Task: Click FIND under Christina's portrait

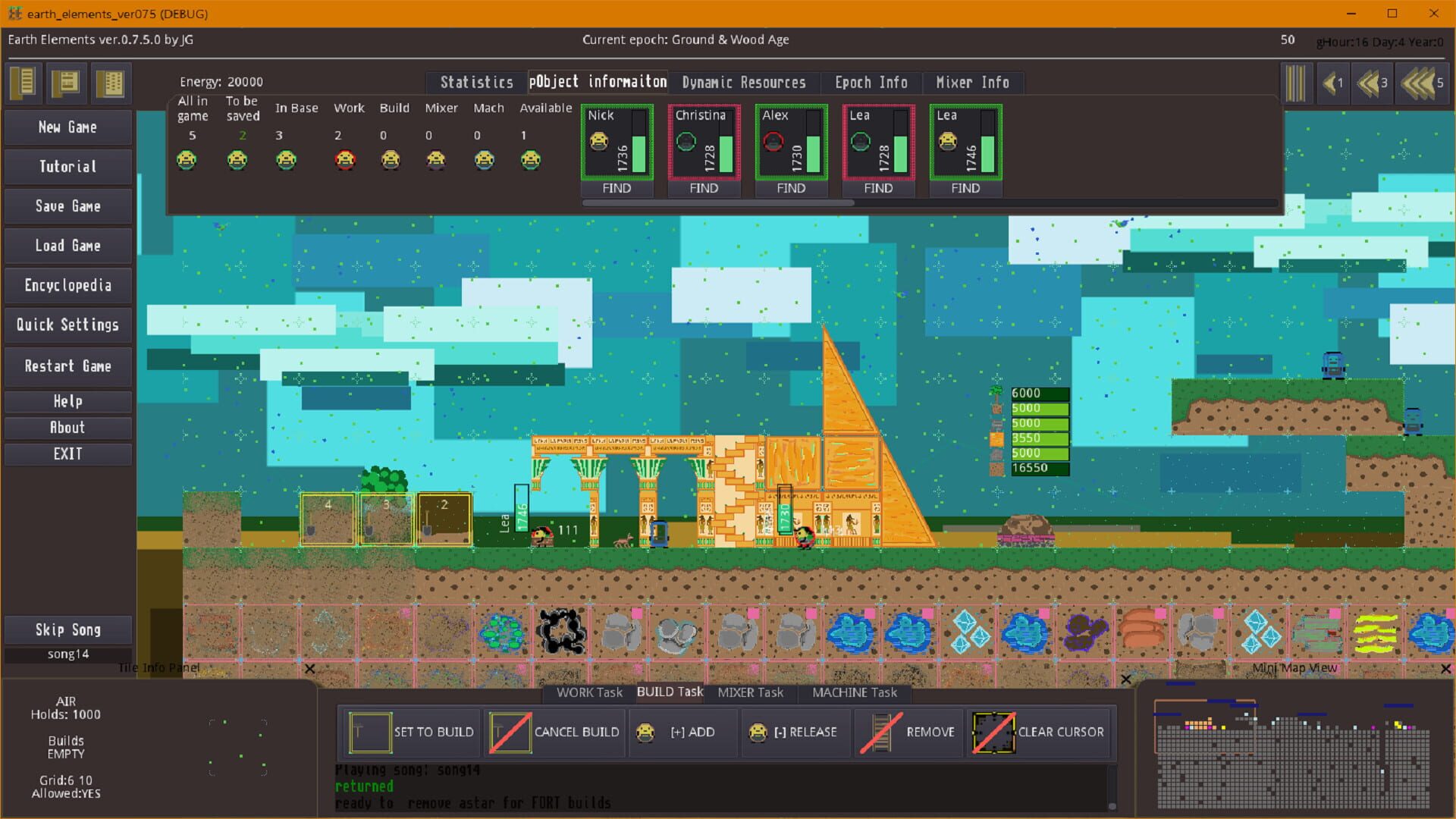Action: point(704,188)
